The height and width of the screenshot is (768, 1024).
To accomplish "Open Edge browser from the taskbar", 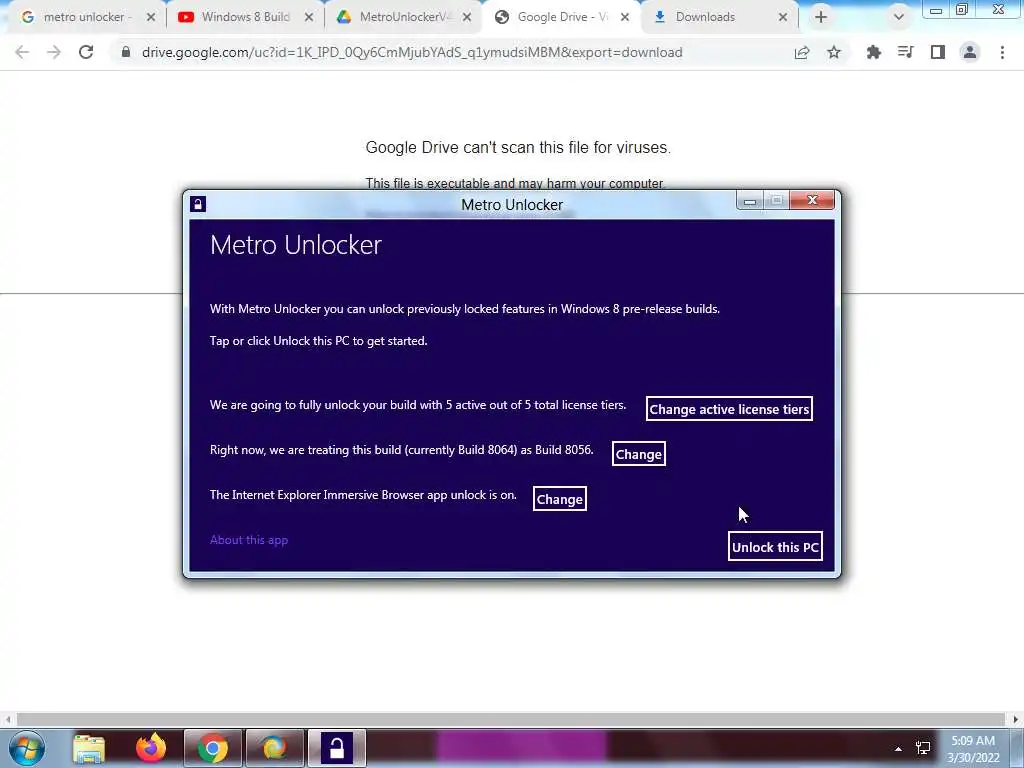I will tap(274, 748).
